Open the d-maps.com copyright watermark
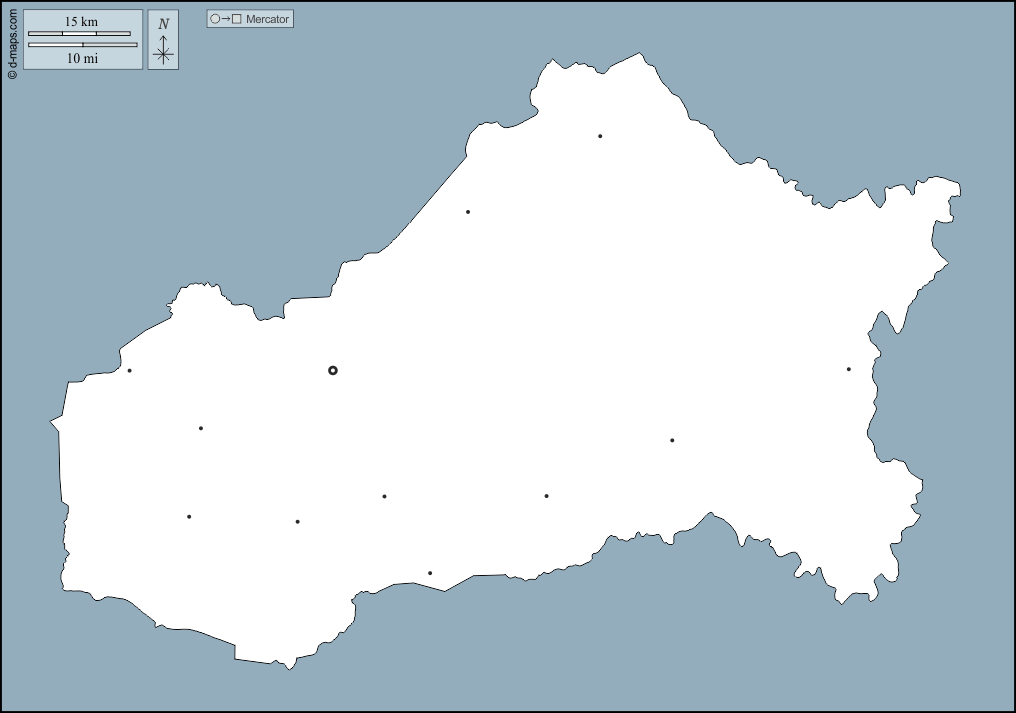This screenshot has height=713, width=1016. tap(12, 44)
